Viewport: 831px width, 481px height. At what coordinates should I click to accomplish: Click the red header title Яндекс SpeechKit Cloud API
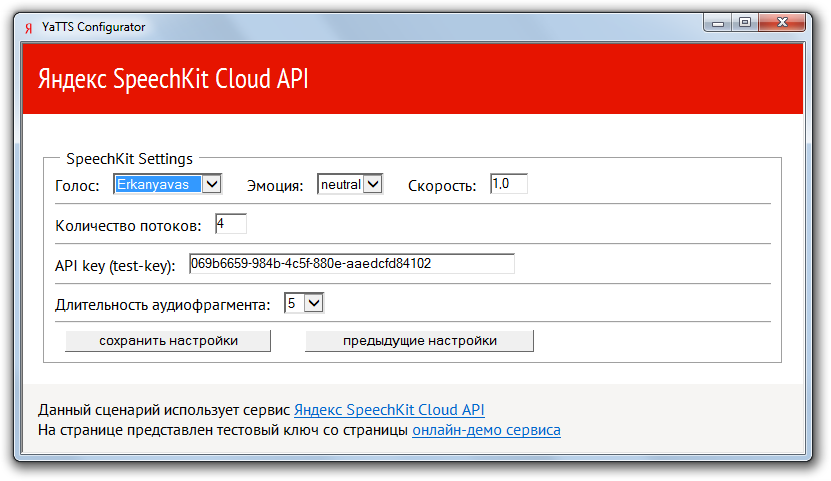(173, 80)
